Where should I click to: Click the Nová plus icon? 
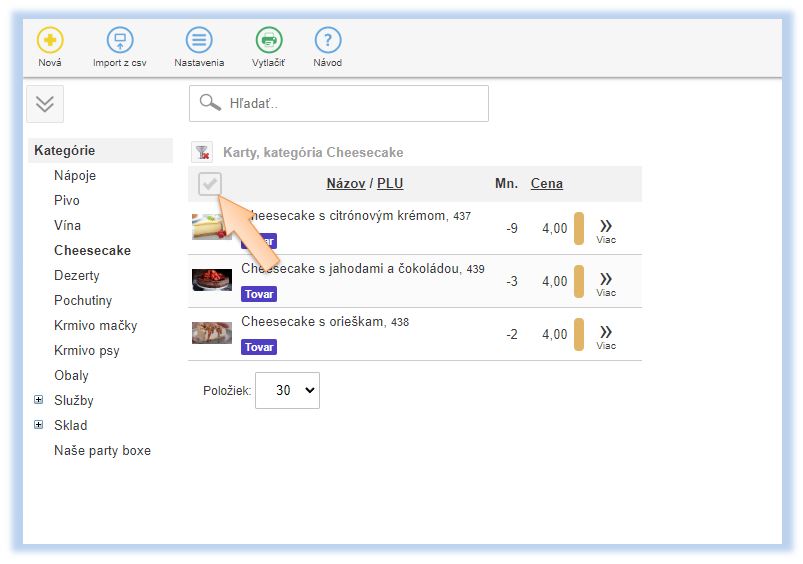[49, 41]
